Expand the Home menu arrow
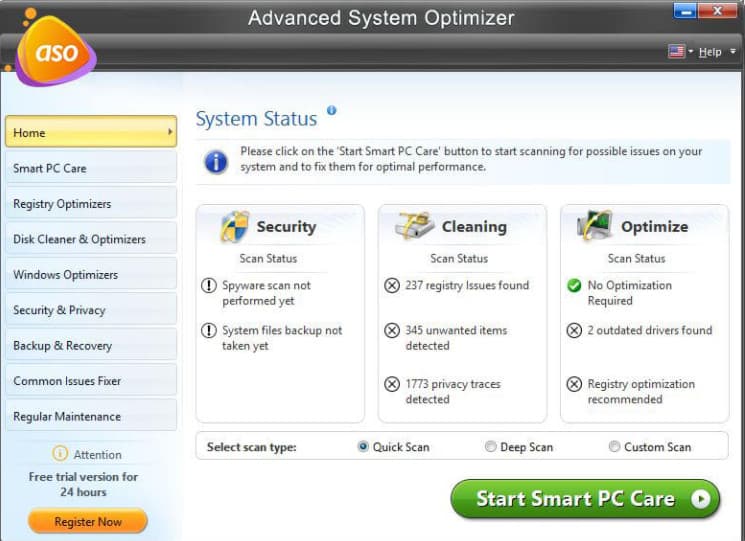This screenshot has width=745, height=541. (x=170, y=132)
